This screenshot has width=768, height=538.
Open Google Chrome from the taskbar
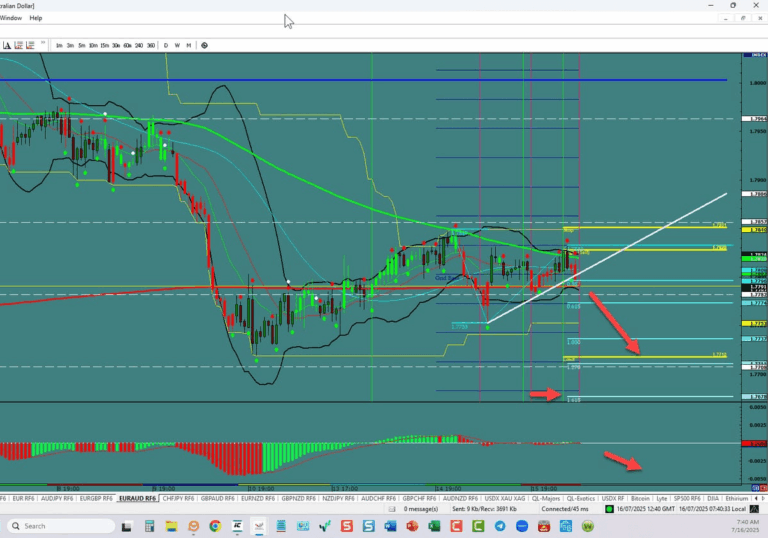tap(215, 526)
